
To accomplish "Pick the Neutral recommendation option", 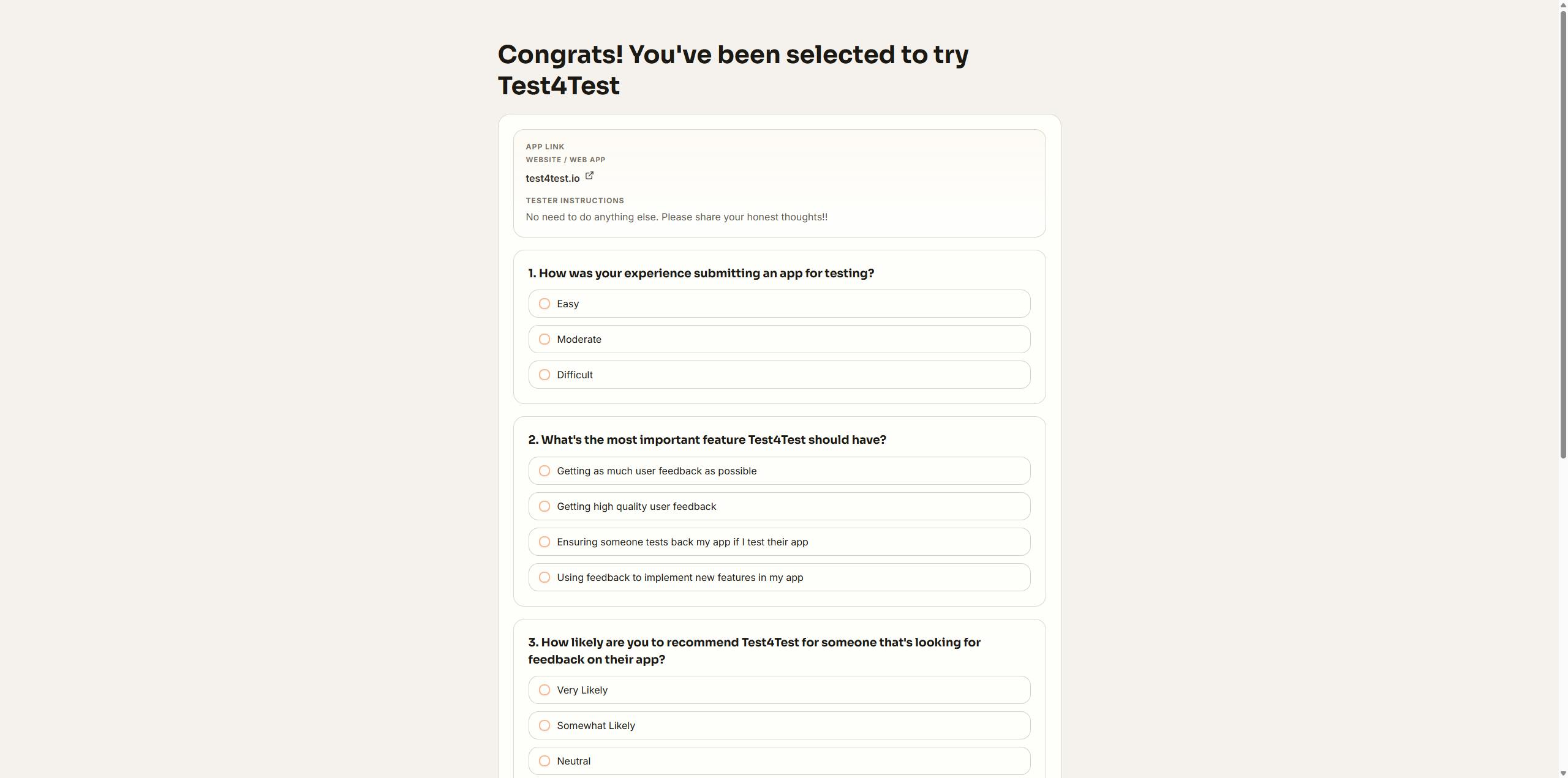I will point(779,761).
